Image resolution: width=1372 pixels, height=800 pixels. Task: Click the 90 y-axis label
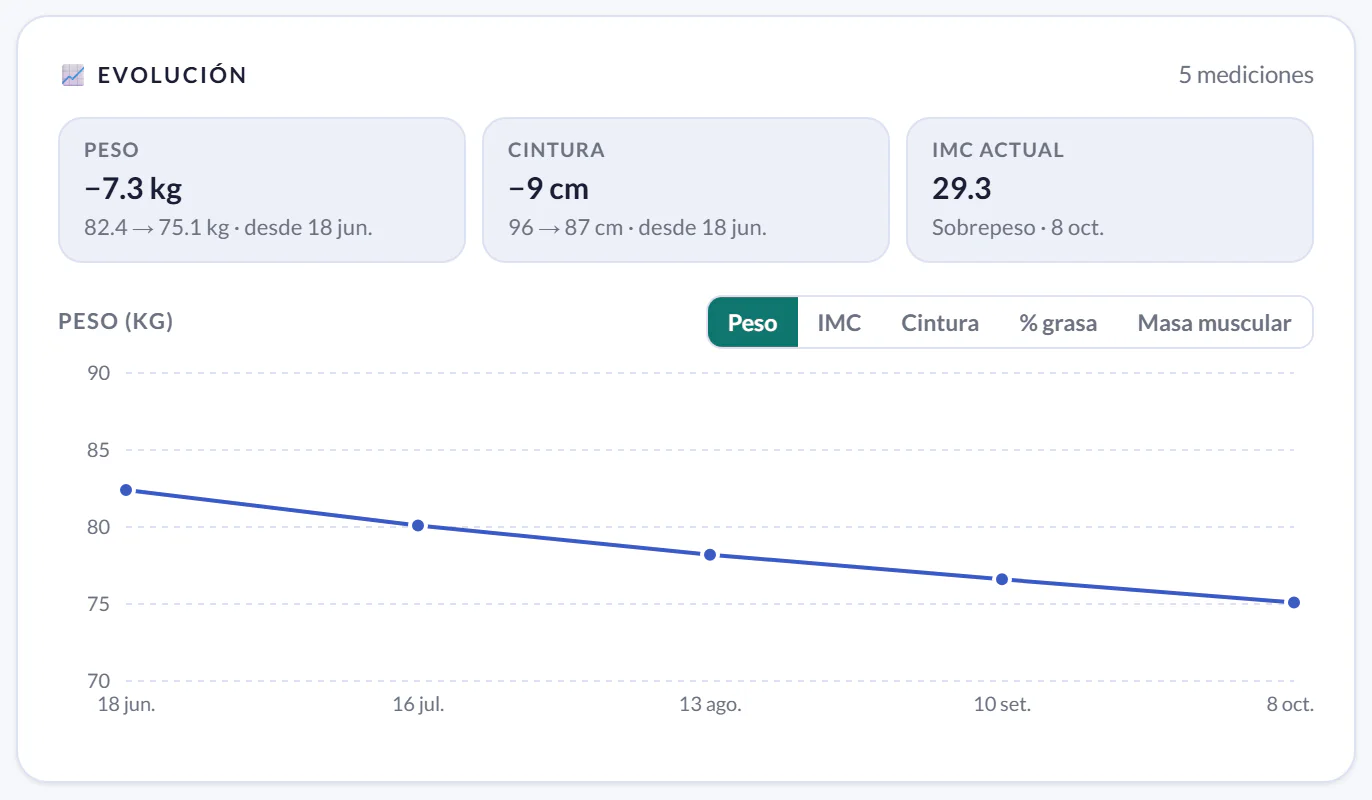[x=98, y=373]
